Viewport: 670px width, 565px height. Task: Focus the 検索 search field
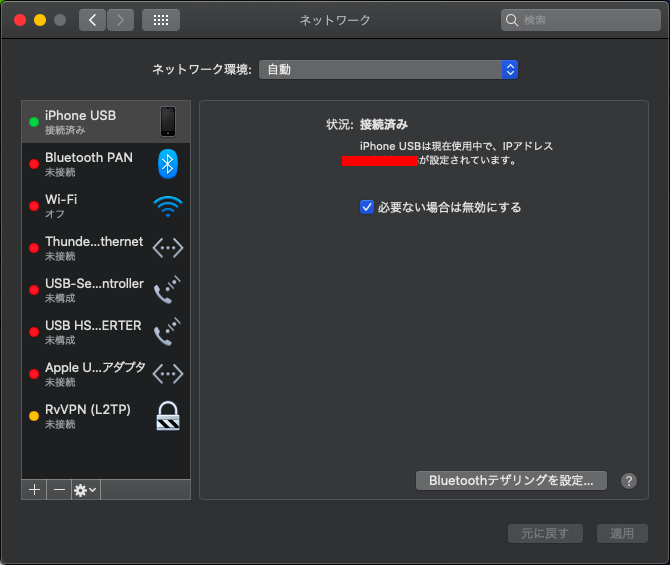(581, 20)
